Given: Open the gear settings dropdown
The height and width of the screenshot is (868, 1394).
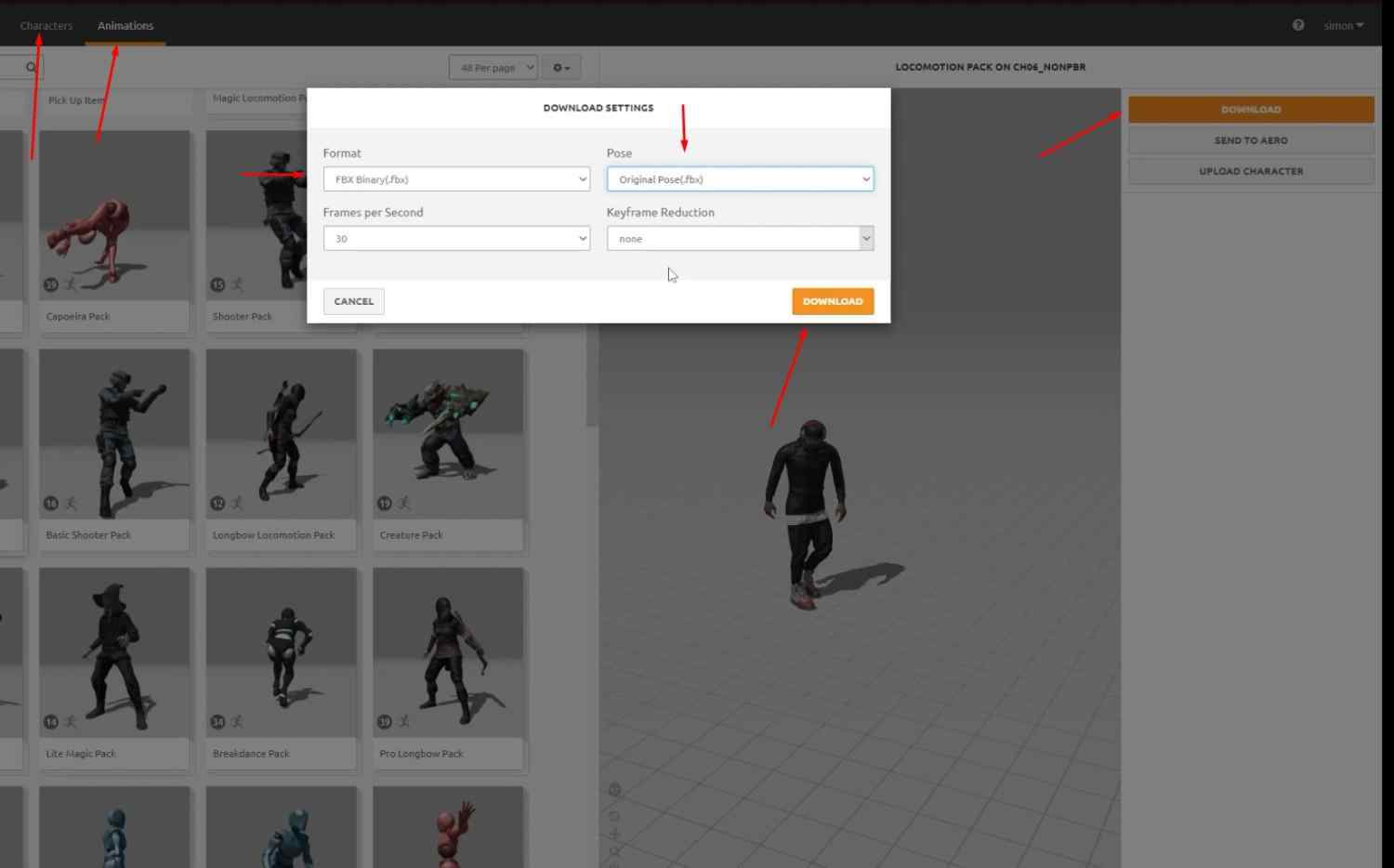Looking at the screenshot, I should tap(561, 67).
